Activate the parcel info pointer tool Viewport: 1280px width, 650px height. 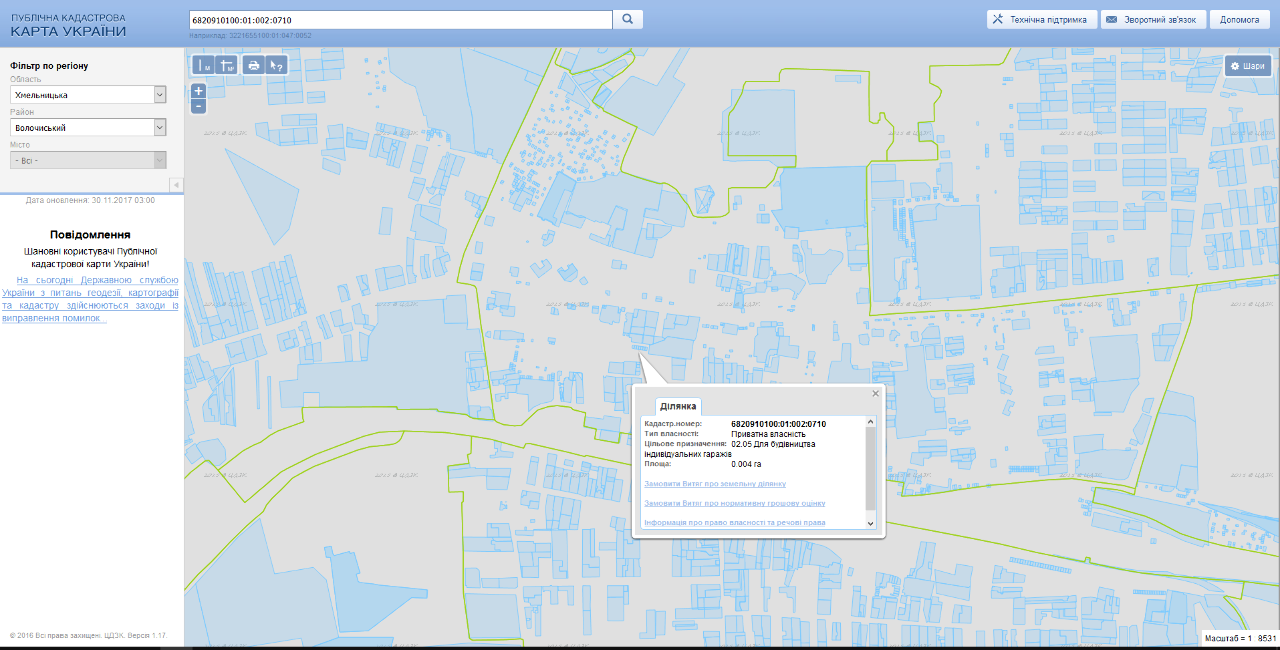pyautogui.click(x=278, y=65)
